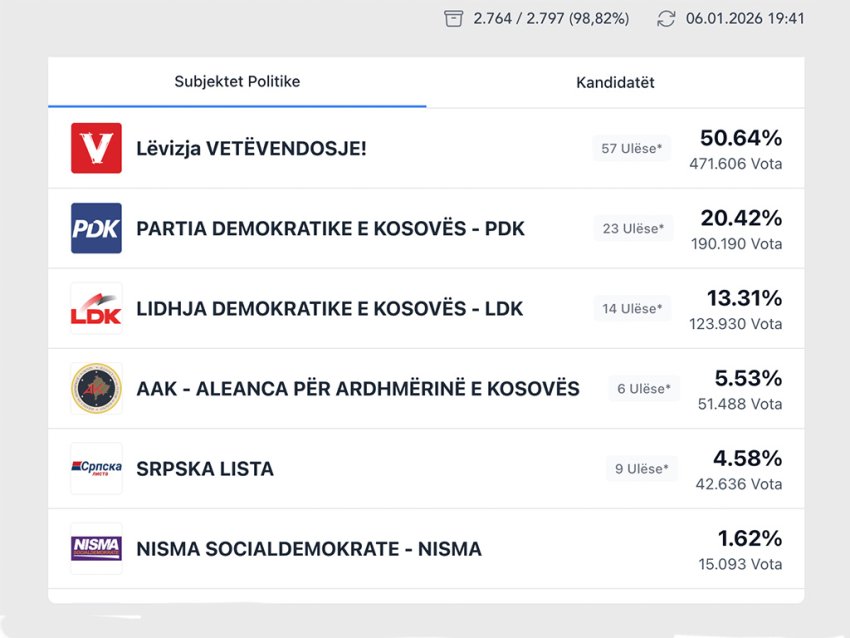
Task: Click the LDK party logo
Action: pos(96,308)
